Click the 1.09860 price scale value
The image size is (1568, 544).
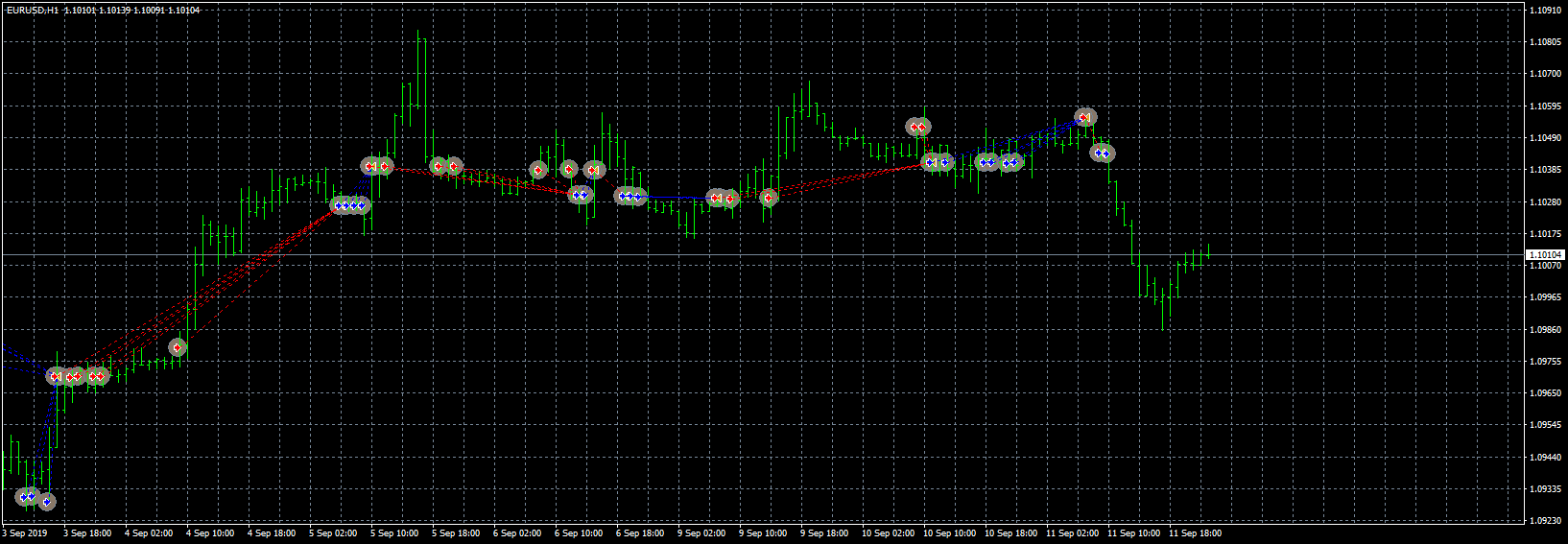pos(1544,329)
